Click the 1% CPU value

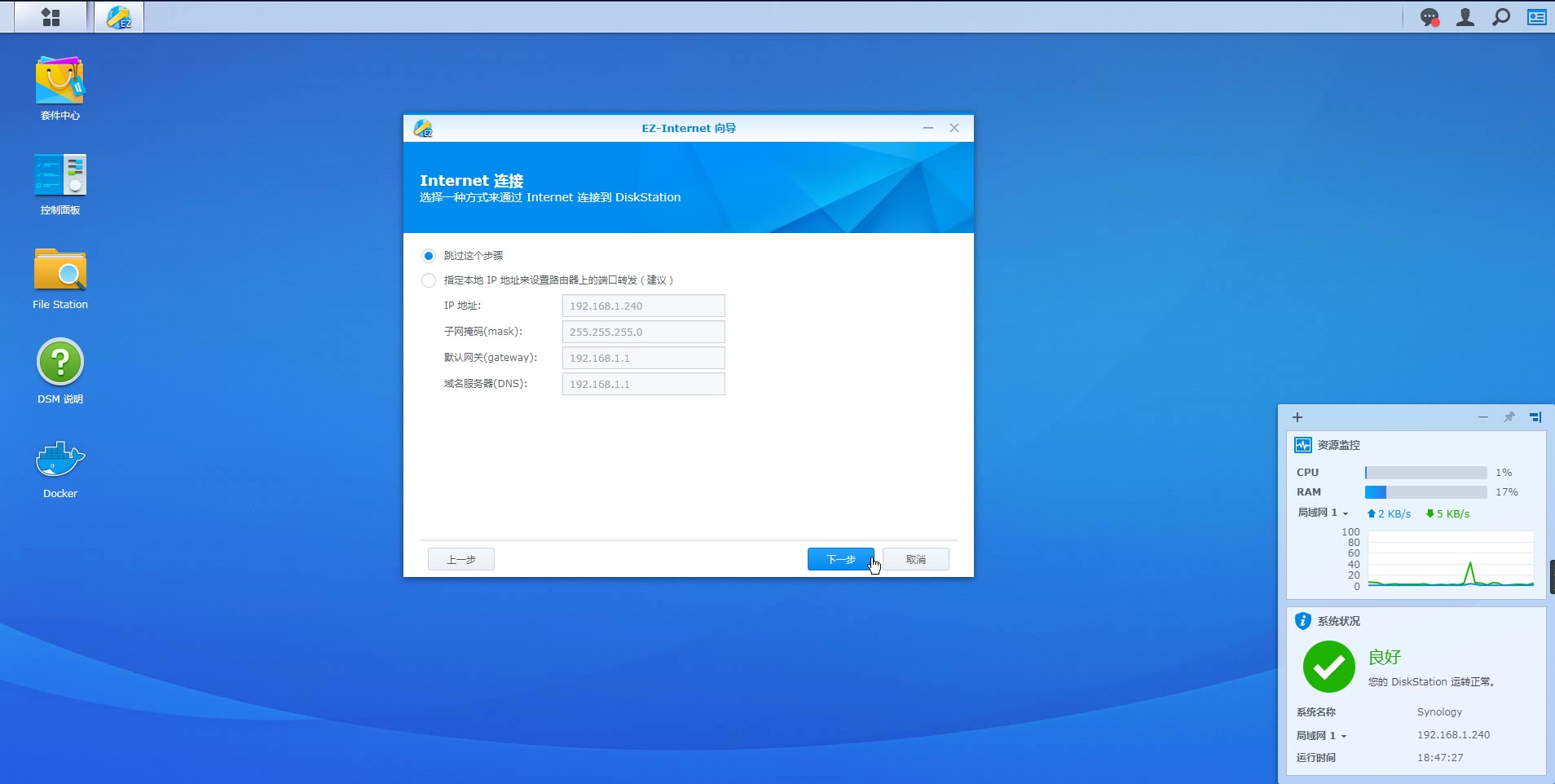pyautogui.click(x=1504, y=473)
